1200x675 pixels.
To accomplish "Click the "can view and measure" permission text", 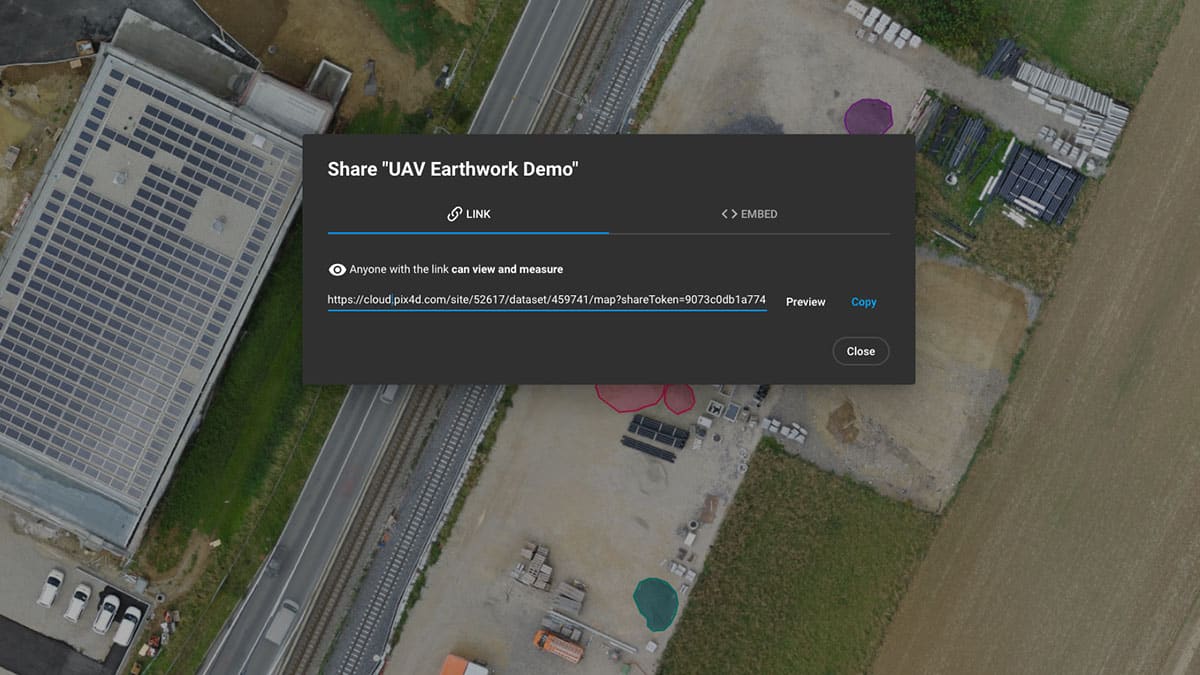I will (506, 270).
